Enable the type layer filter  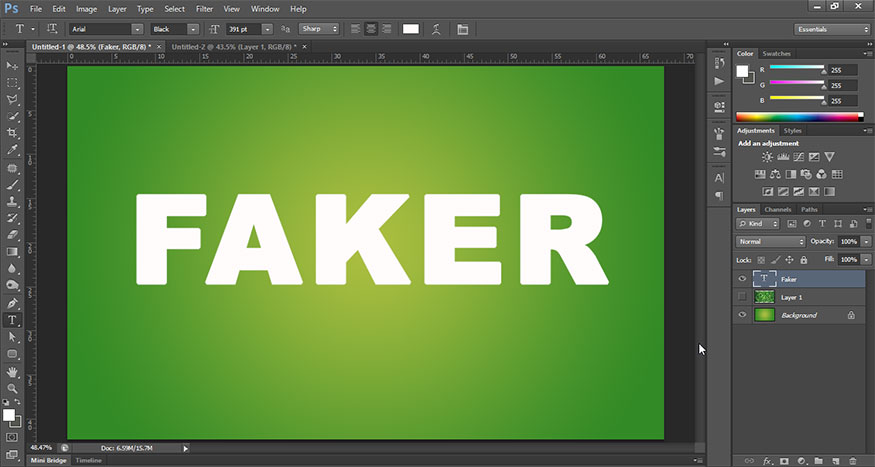tap(822, 224)
